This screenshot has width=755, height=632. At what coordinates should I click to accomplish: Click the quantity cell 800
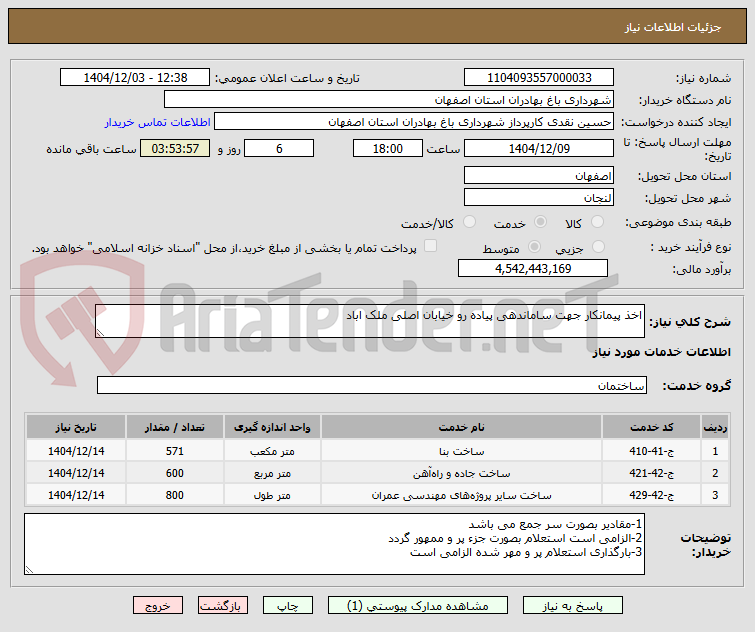[174, 495]
